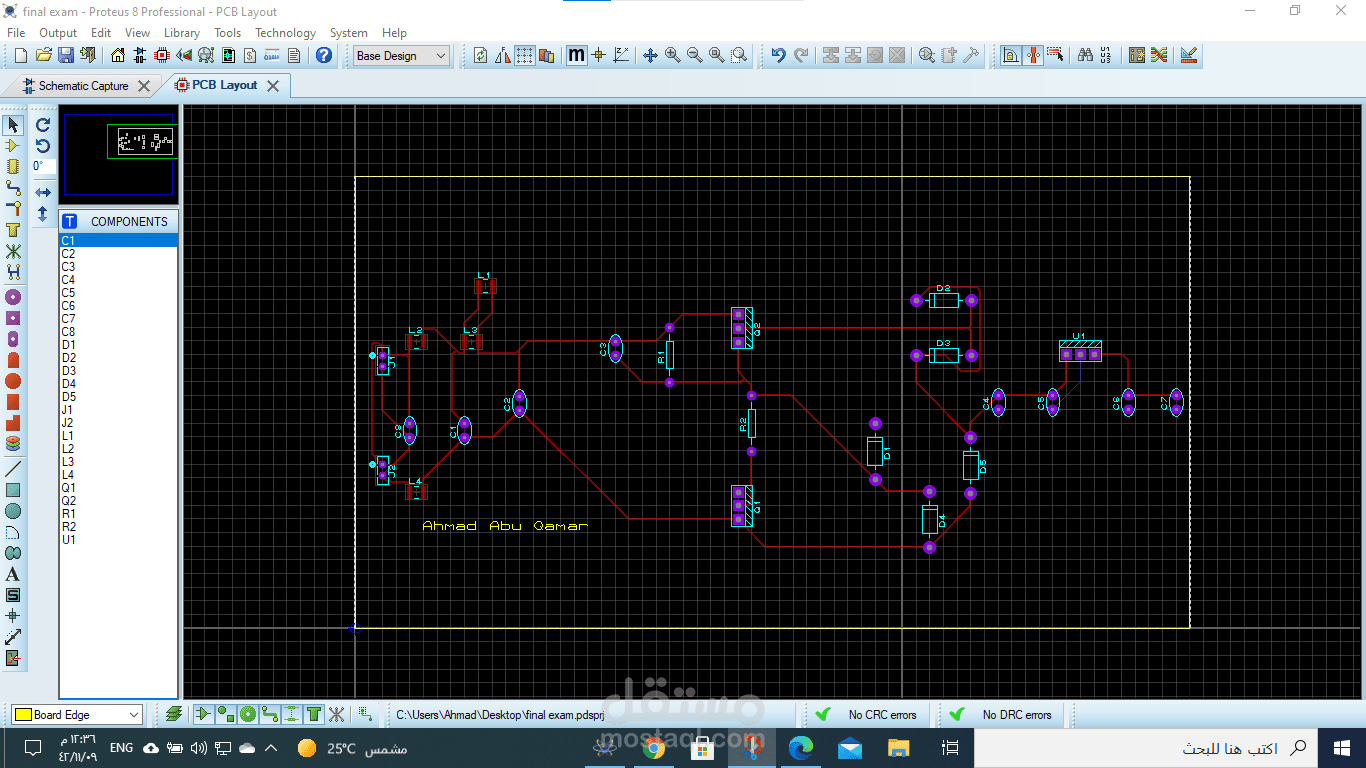Open the Technology menu

coord(285,33)
